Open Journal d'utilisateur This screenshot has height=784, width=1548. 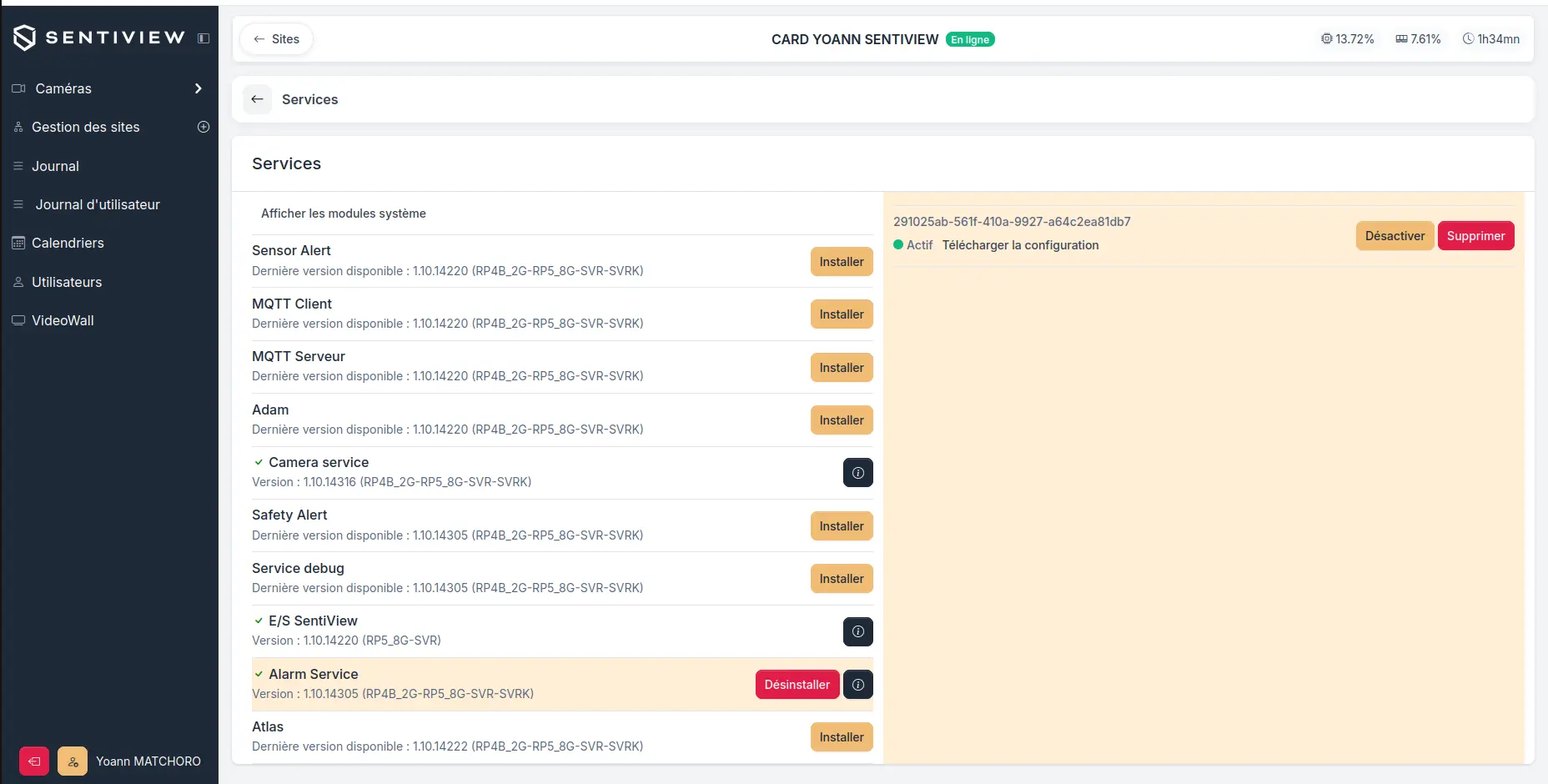98,204
